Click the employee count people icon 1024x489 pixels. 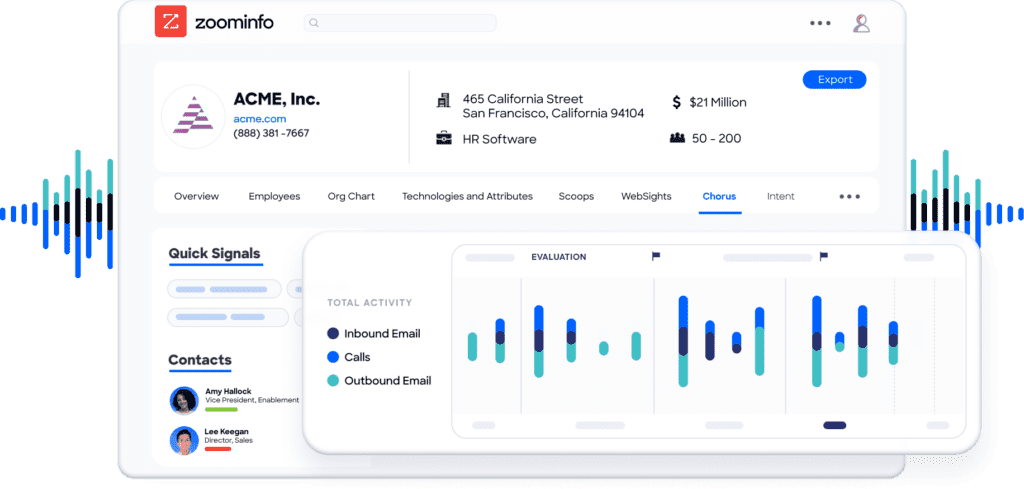[x=677, y=138]
